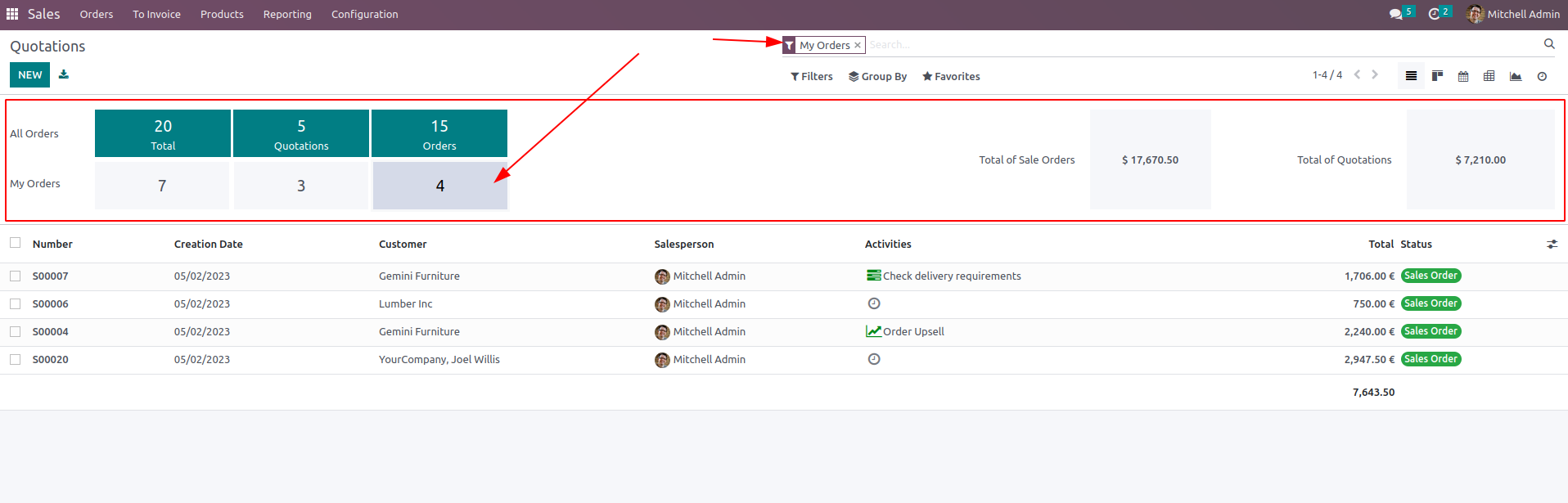Click Check delivery requirements activity icon
Viewport: 1568px width, 503px height.
(874, 276)
